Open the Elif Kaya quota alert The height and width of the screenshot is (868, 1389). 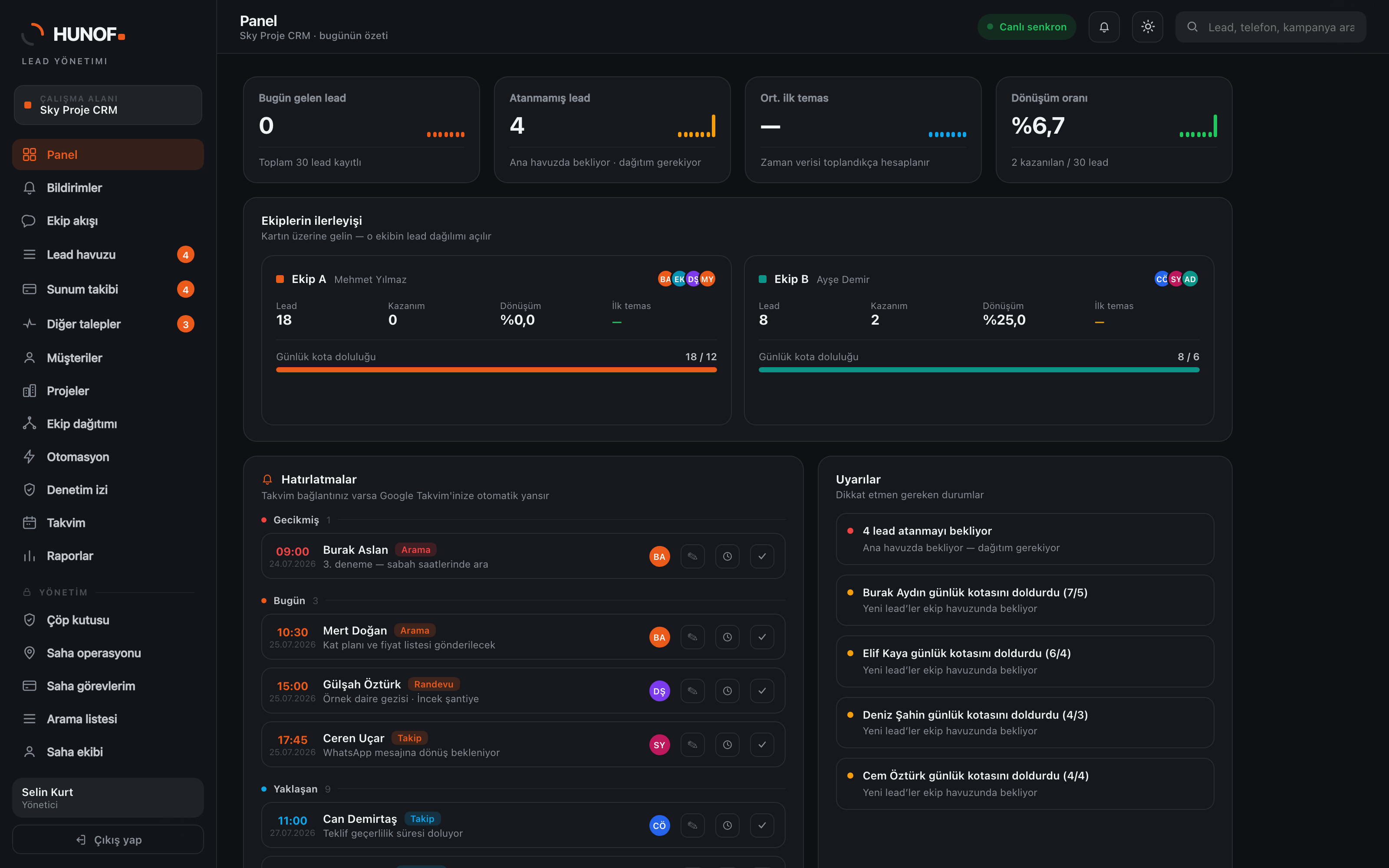tap(1025, 661)
